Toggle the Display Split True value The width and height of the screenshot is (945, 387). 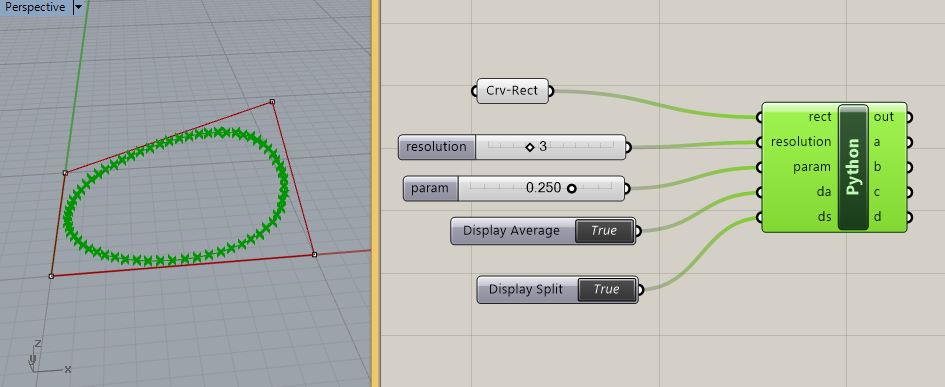tap(606, 289)
